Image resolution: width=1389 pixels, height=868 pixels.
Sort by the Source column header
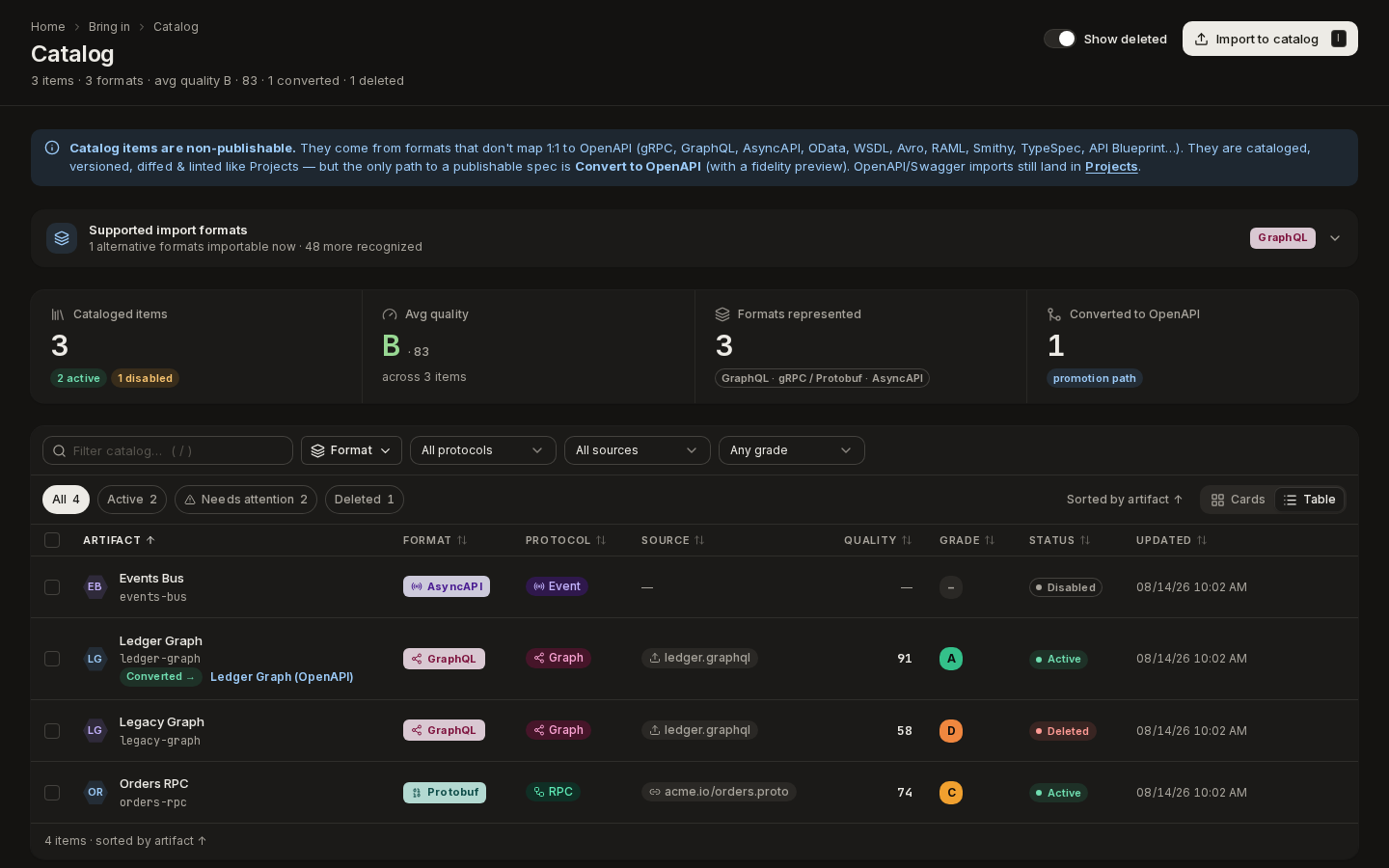[673, 540]
